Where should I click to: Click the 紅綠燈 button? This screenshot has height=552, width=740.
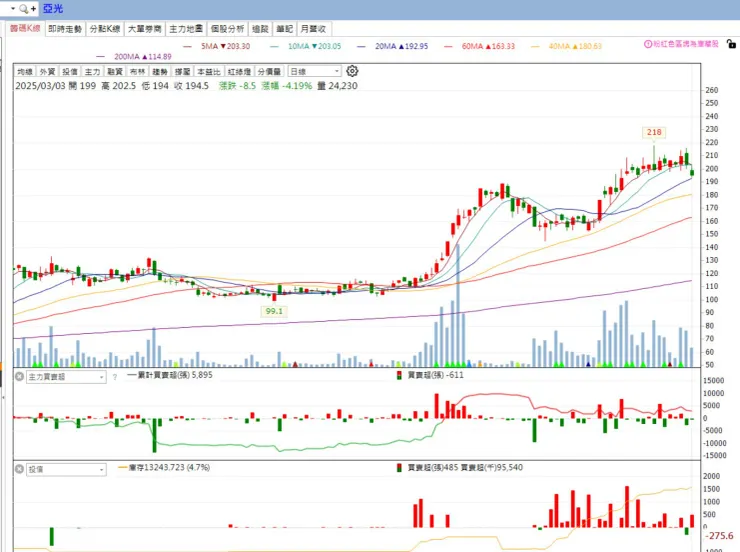click(239, 72)
